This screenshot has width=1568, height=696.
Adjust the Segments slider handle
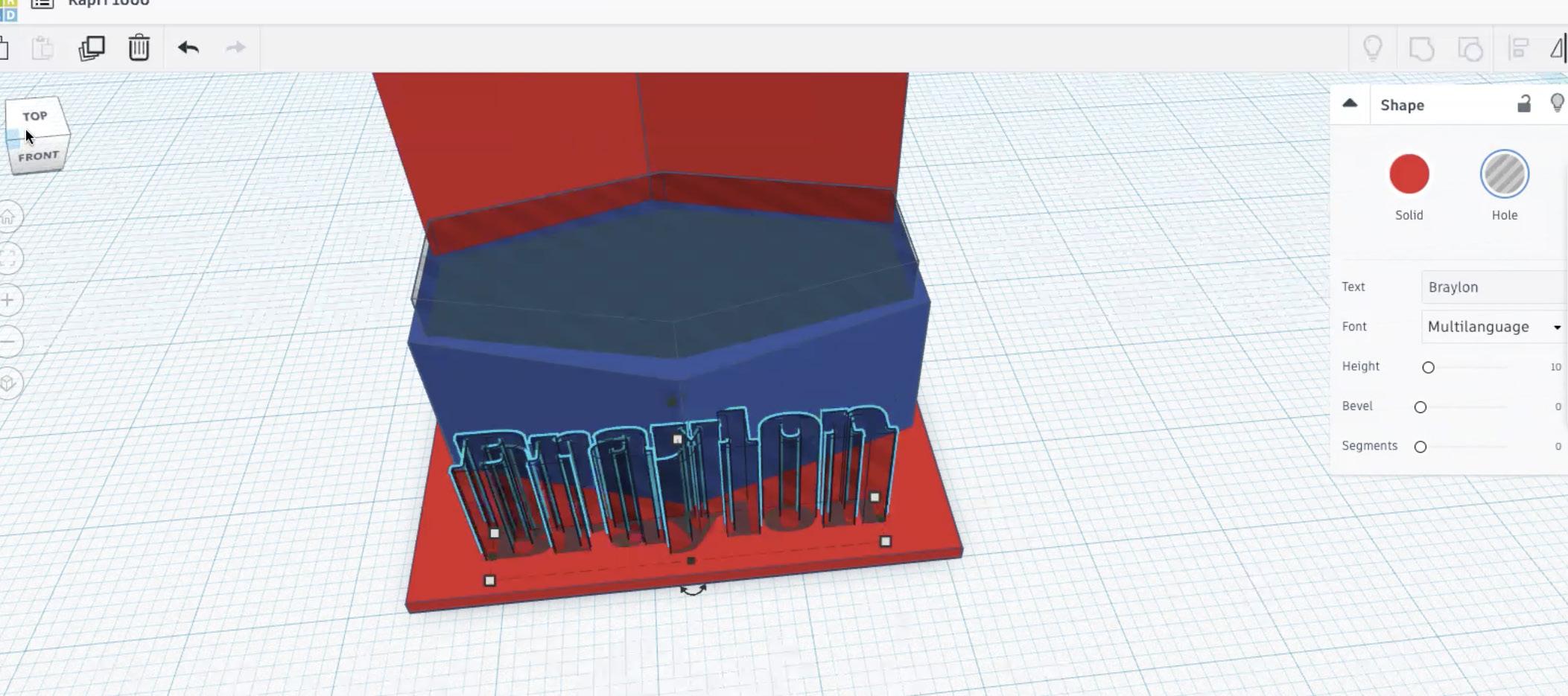1421,447
